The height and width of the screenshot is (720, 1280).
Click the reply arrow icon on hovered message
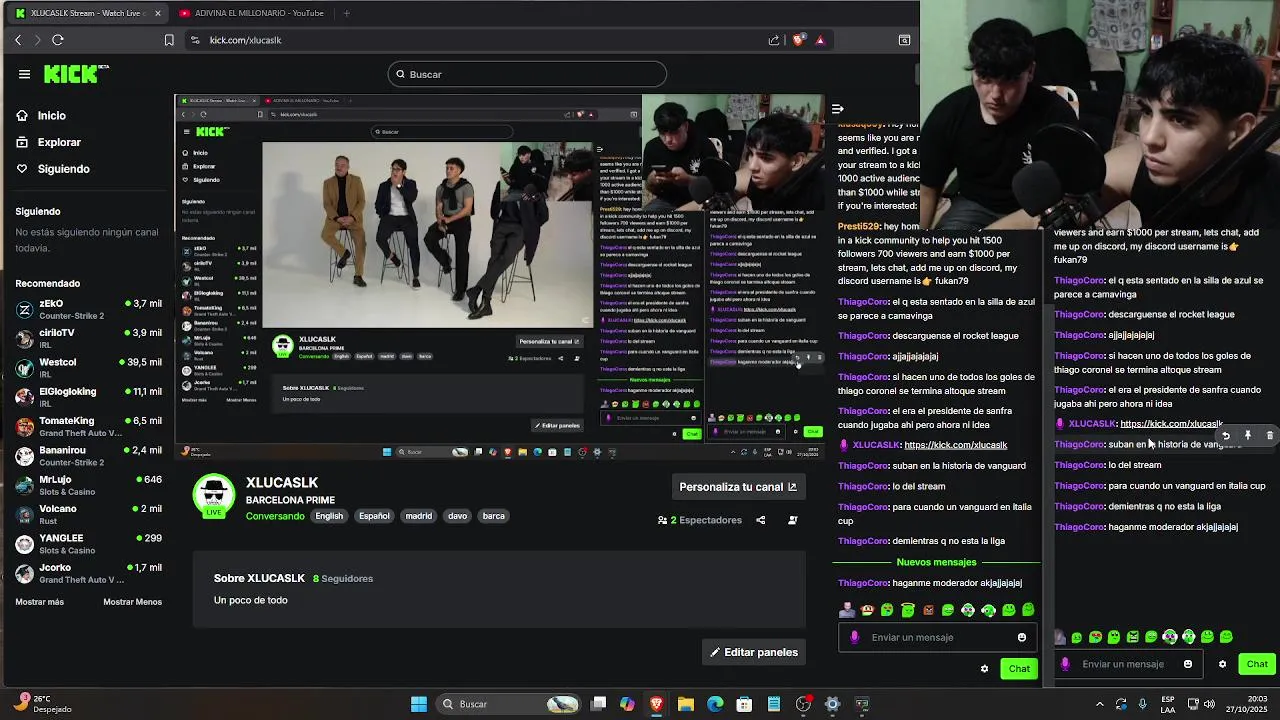tap(1226, 436)
